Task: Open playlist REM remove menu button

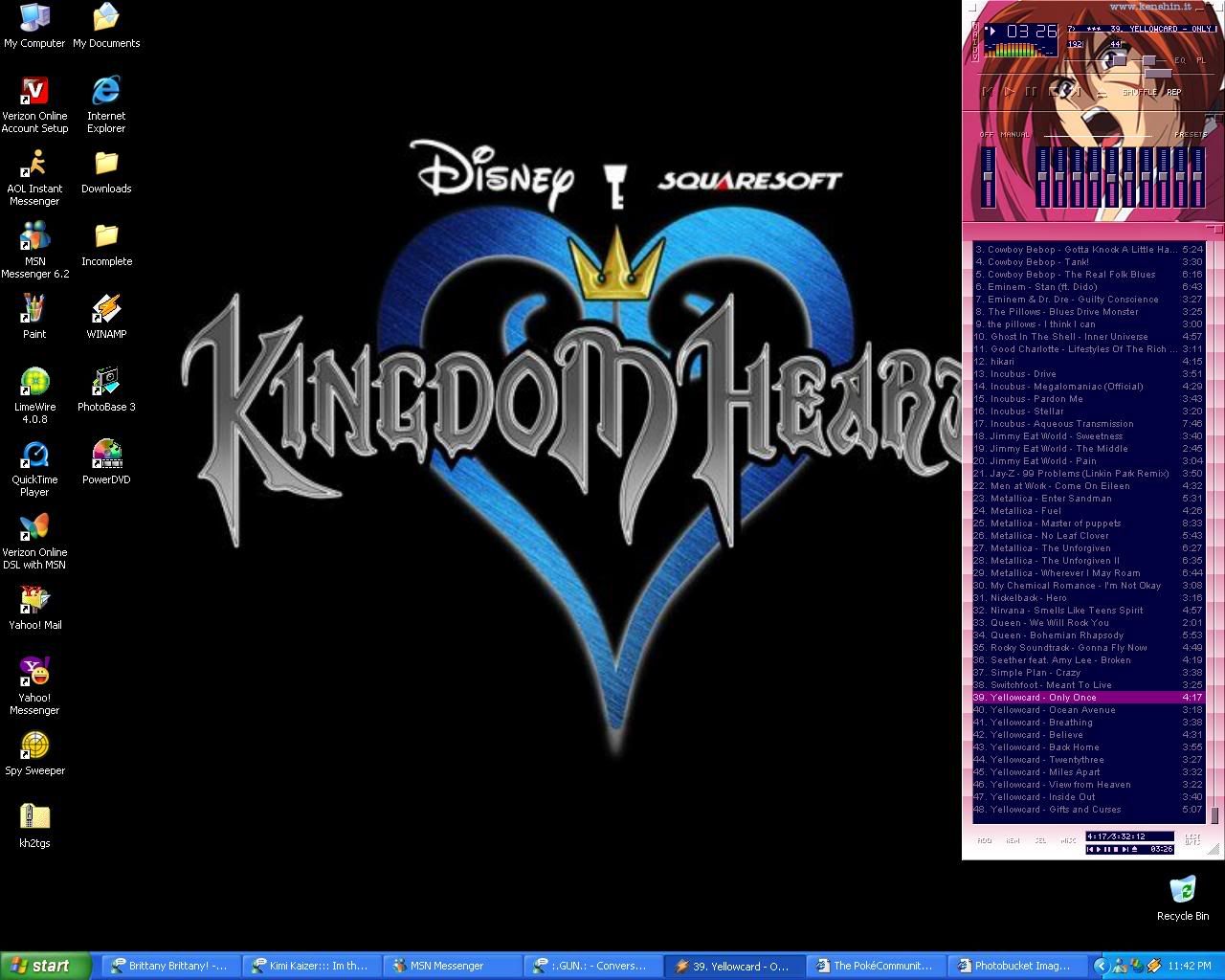Action: point(1013,841)
